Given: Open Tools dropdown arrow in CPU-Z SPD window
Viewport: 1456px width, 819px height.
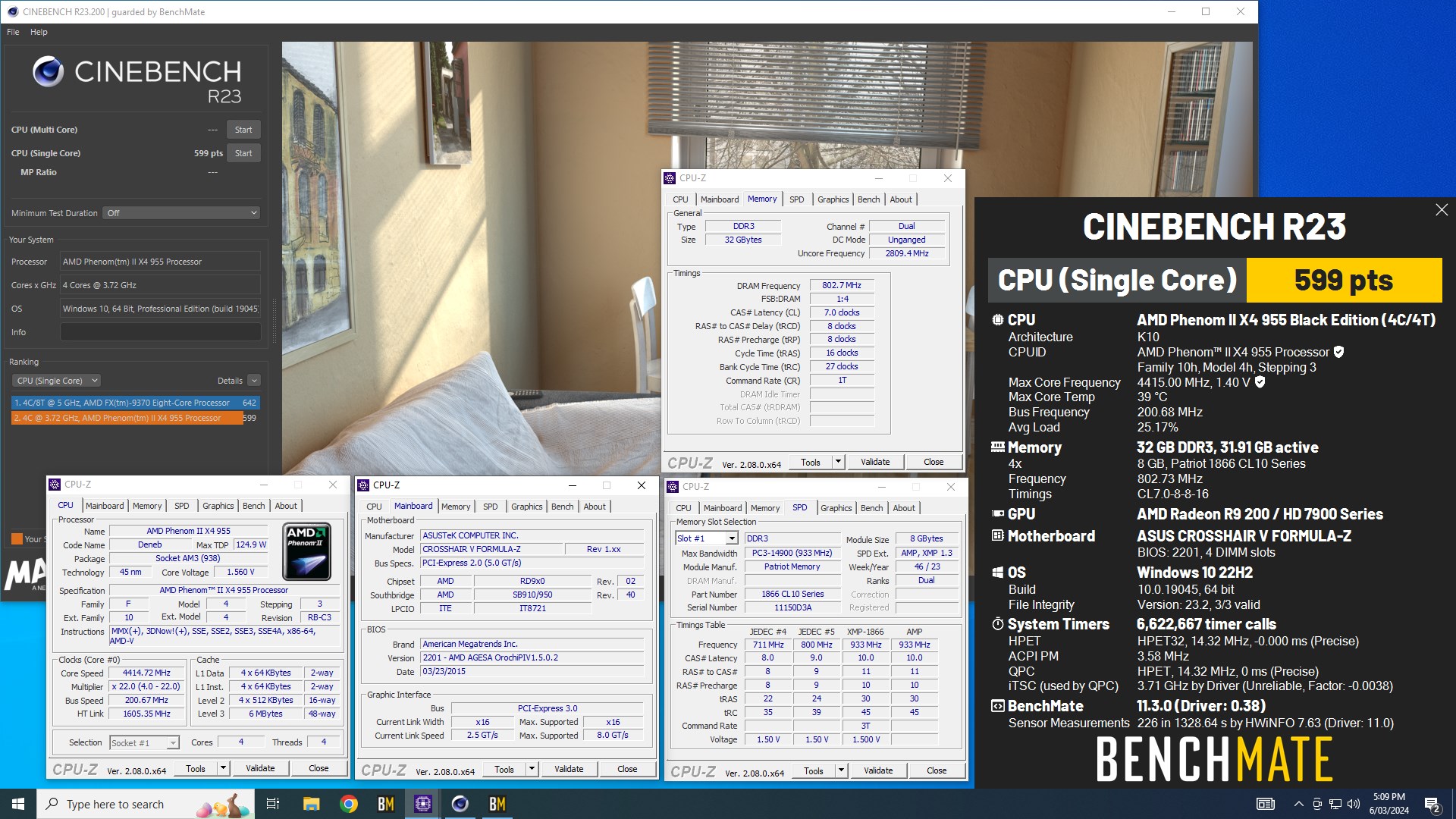Looking at the screenshot, I should coord(841,770).
